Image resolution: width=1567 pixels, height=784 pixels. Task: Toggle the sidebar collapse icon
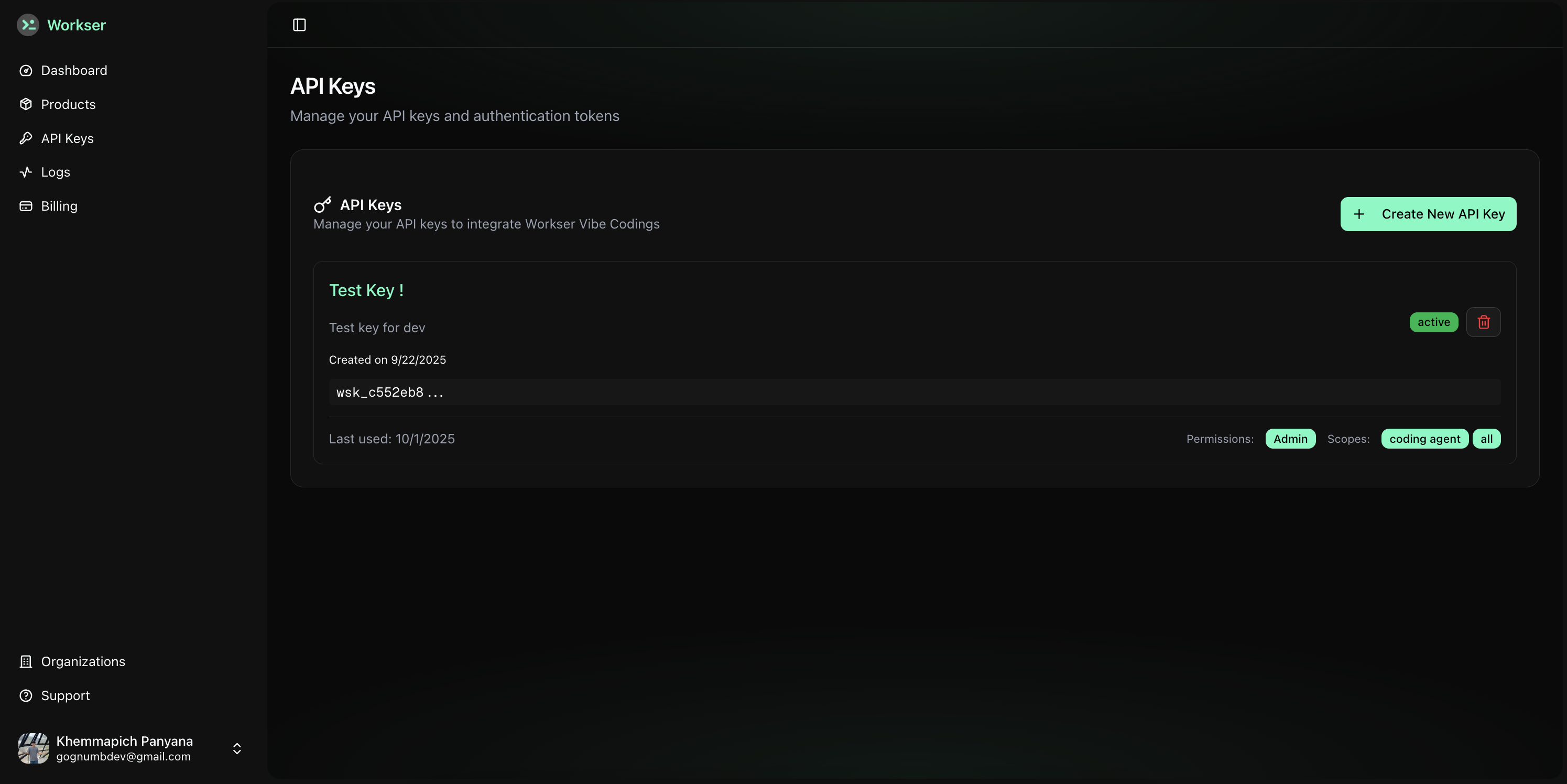click(x=299, y=25)
